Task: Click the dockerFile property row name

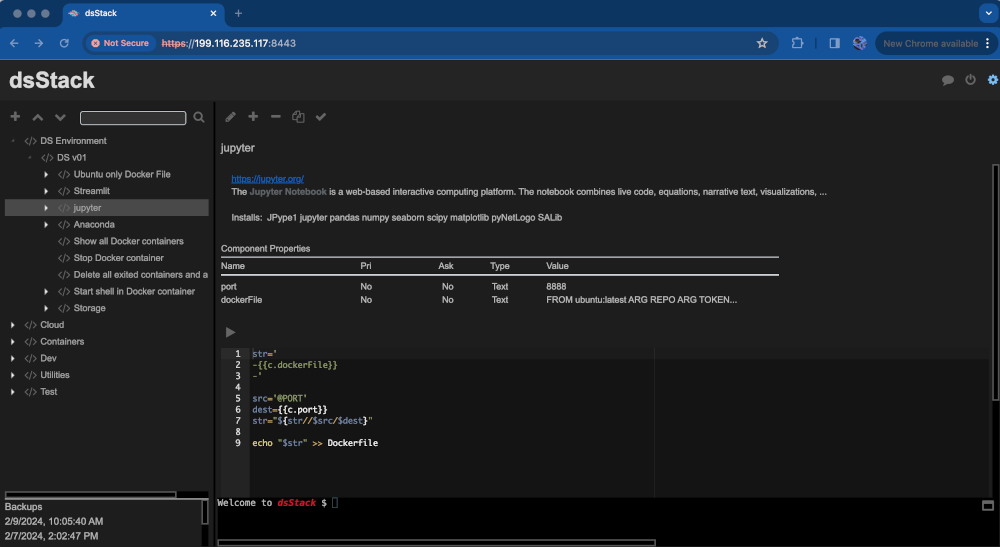Action: click(x=241, y=300)
